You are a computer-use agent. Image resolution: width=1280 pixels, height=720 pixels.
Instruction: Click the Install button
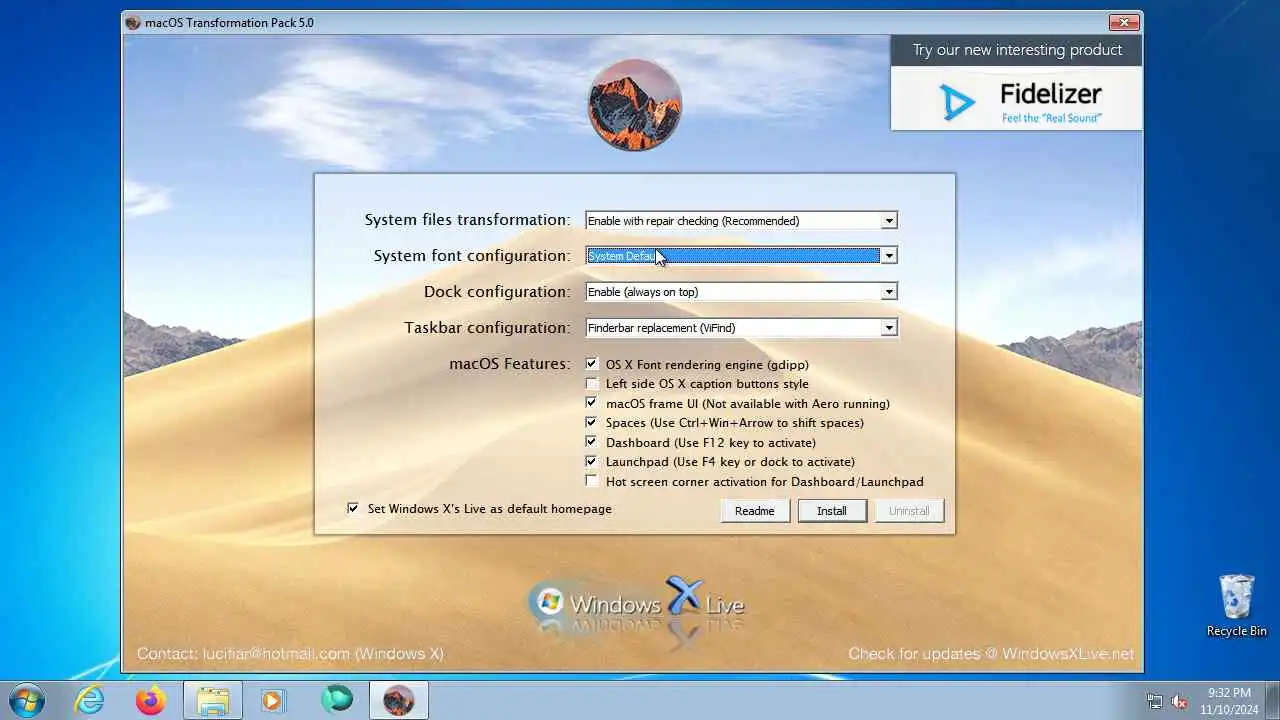832,510
